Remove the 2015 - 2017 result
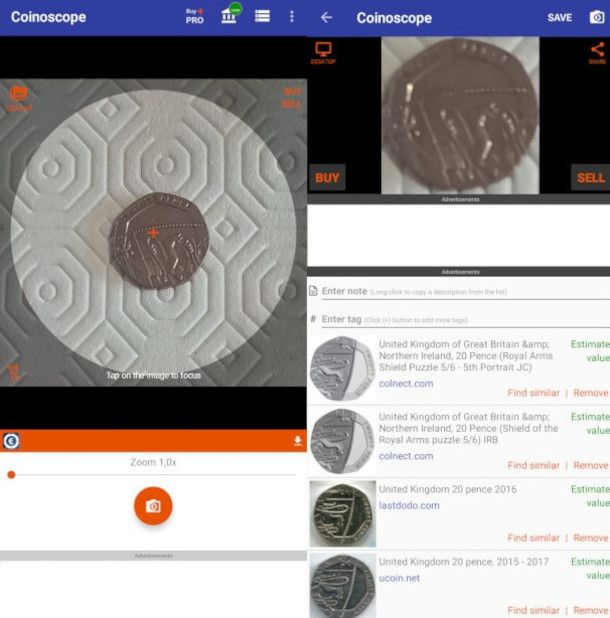The height and width of the screenshot is (618, 610). coord(590,611)
